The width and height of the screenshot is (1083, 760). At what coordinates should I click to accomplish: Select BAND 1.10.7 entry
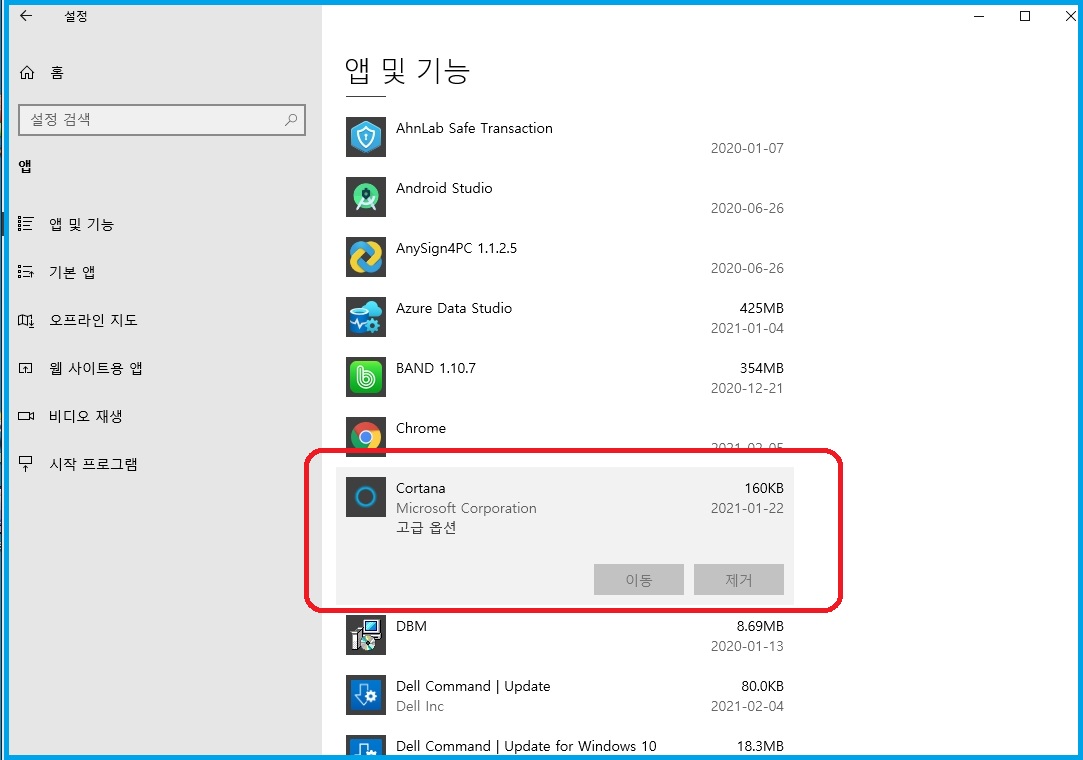(x=436, y=368)
